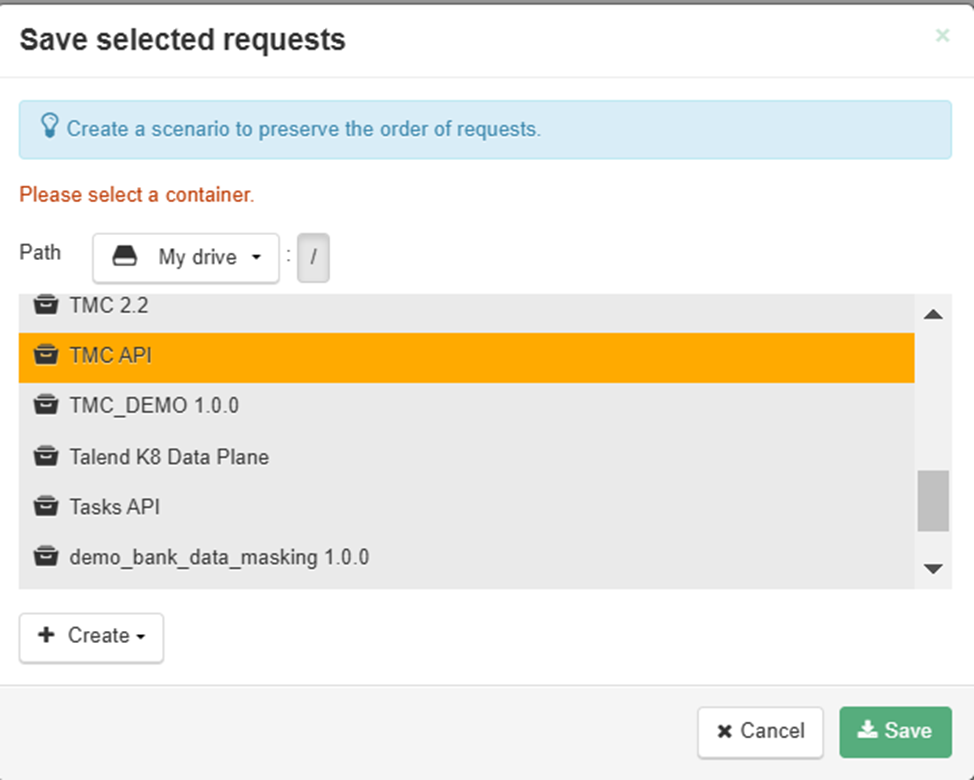Click the archive icon beside Talend K8 Data Plane

(x=44, y=457)
